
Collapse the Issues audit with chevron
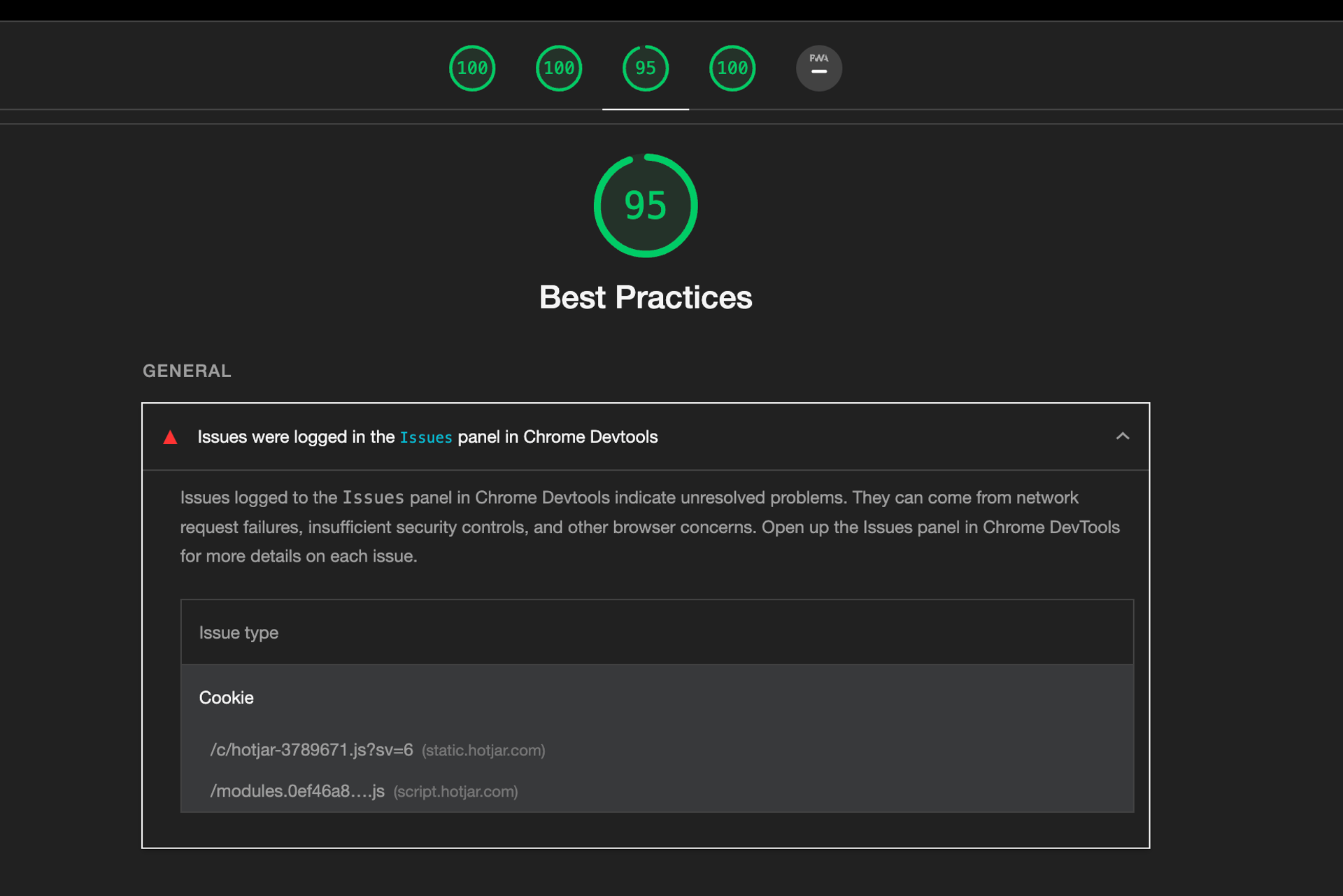coord(1123,436)
